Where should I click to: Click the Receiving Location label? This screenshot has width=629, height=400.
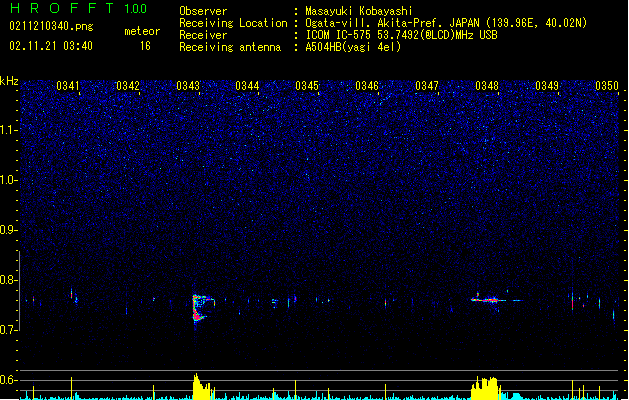tap(233, 23)
